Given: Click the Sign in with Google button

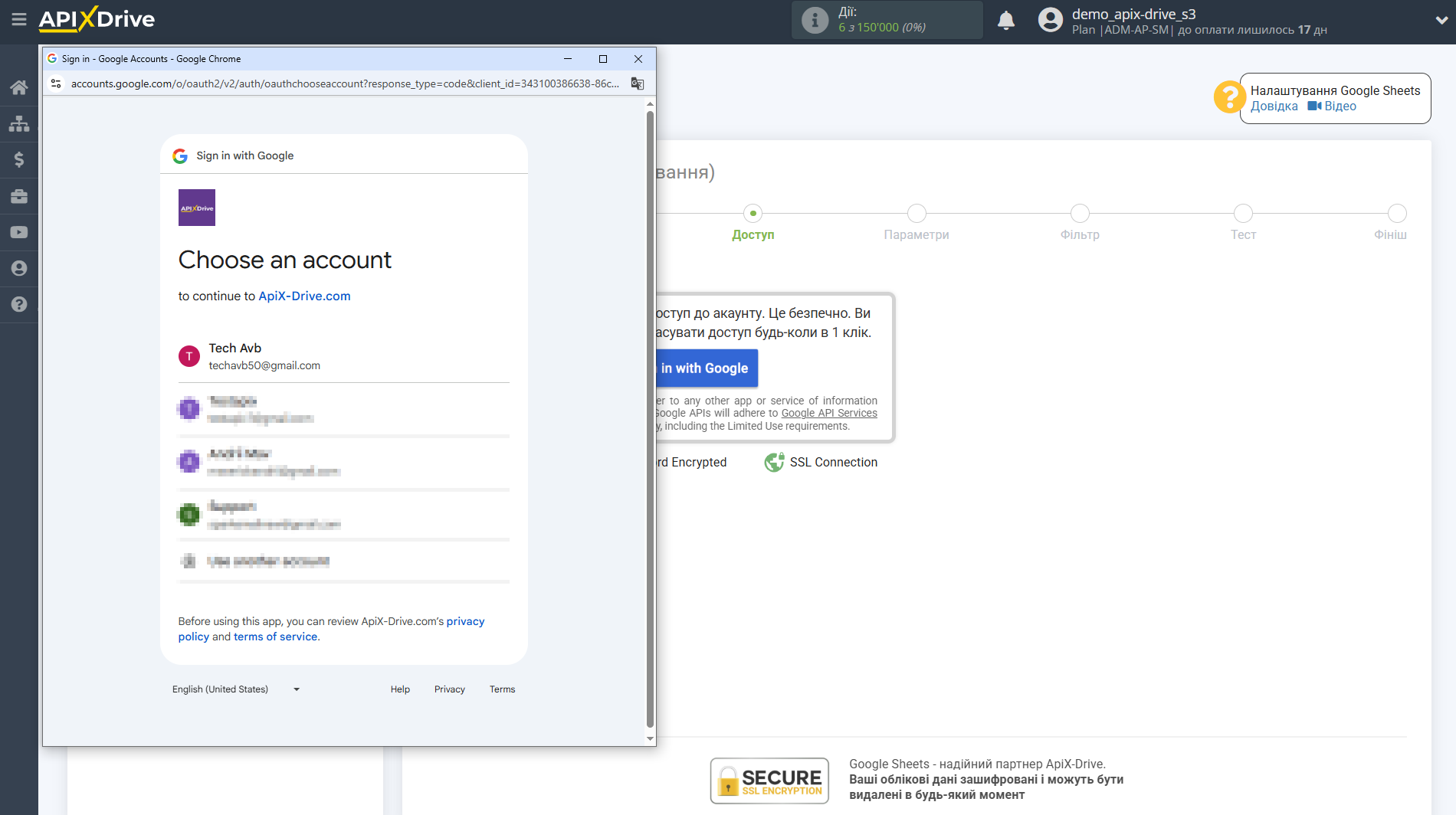Looking at the screenshot, I should click(x=705, y=368).
